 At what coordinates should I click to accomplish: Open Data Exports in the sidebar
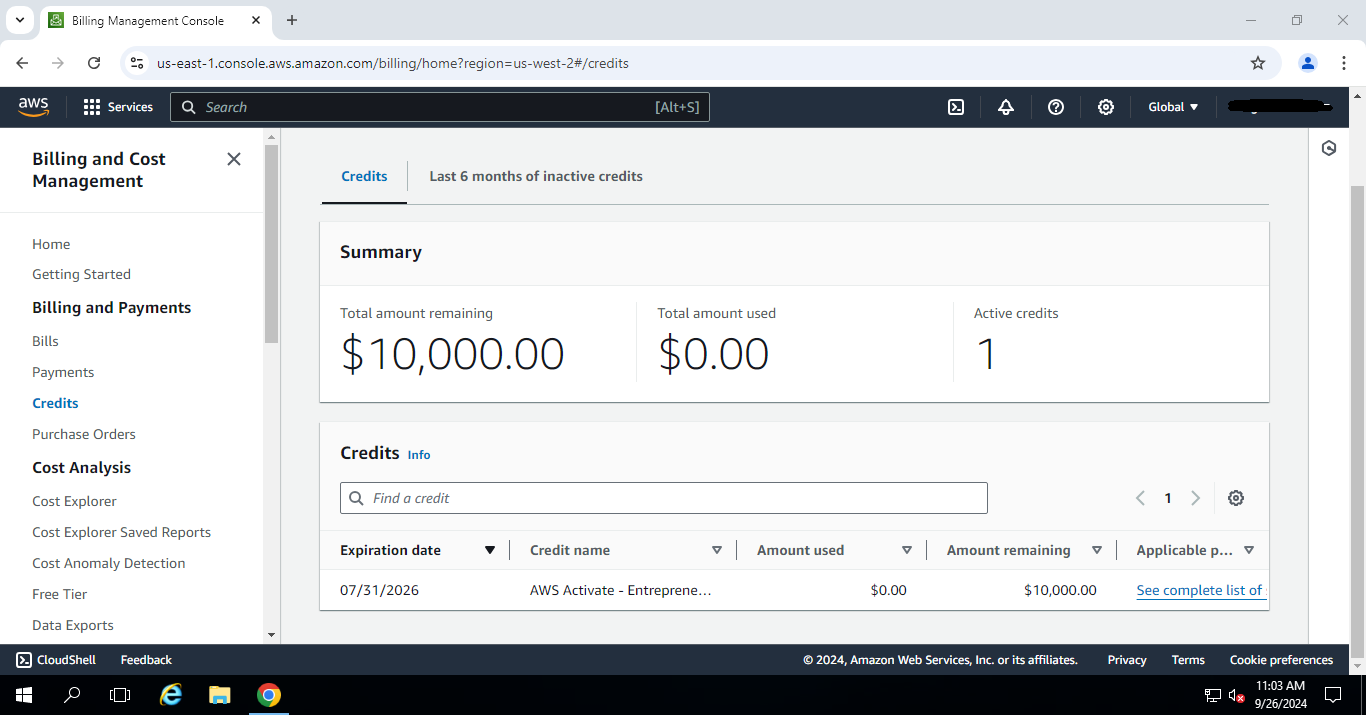pos(72,625)
